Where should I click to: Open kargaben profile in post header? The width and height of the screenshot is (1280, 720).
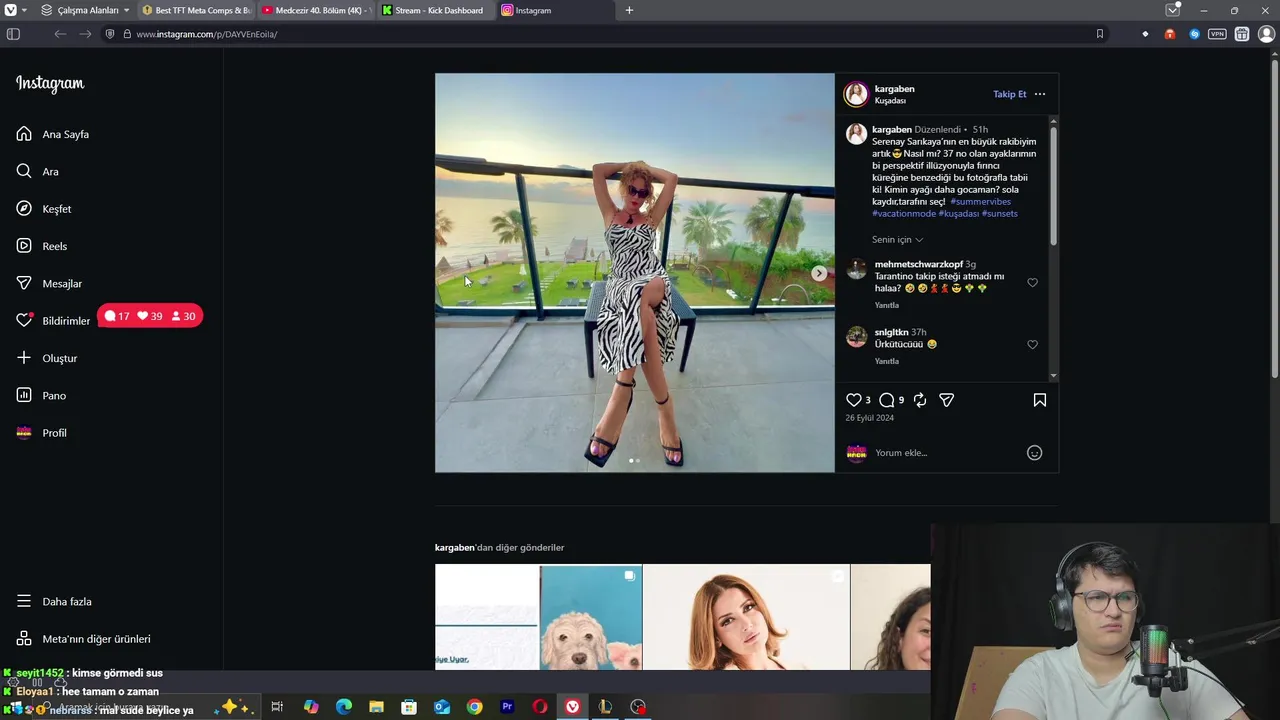click(x=894, y=89)
